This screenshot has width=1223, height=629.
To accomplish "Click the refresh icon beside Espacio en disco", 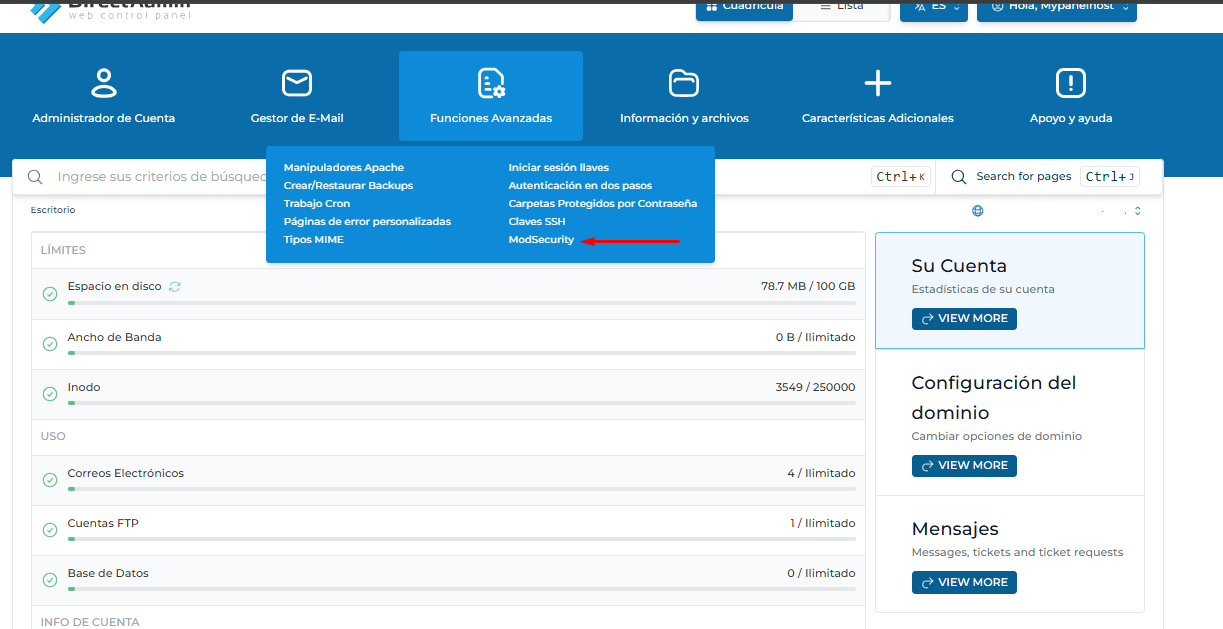I will point(175,287).
